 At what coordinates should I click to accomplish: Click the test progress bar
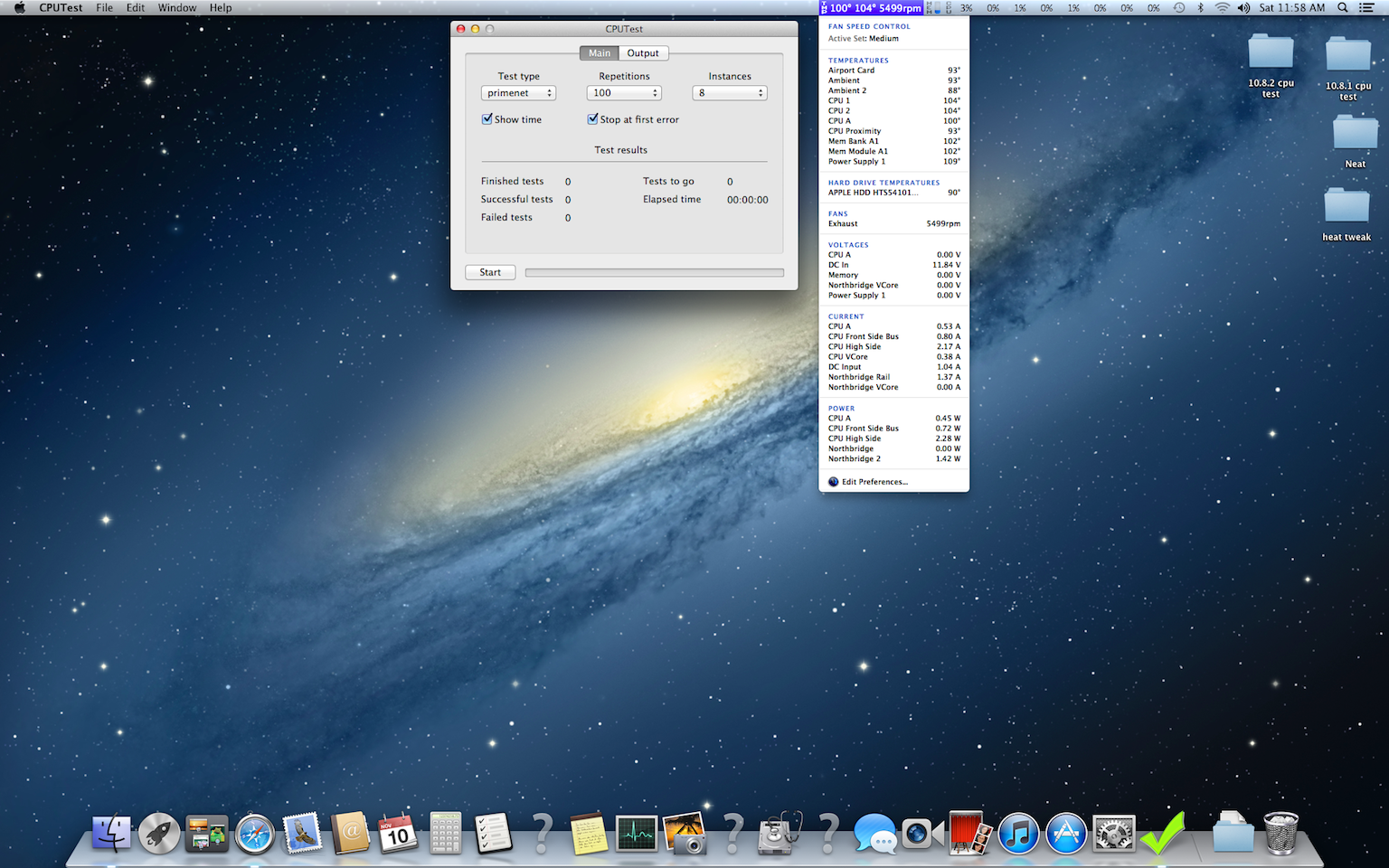click(654, 272)
